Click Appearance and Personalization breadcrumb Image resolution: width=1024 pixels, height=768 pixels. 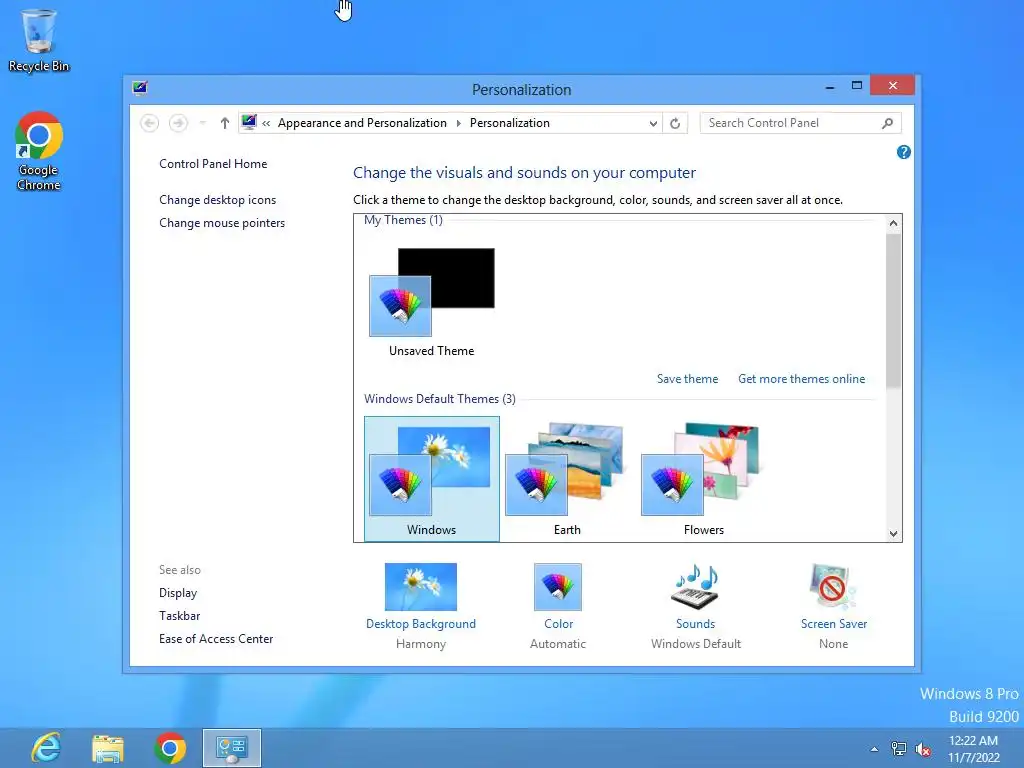362,123
